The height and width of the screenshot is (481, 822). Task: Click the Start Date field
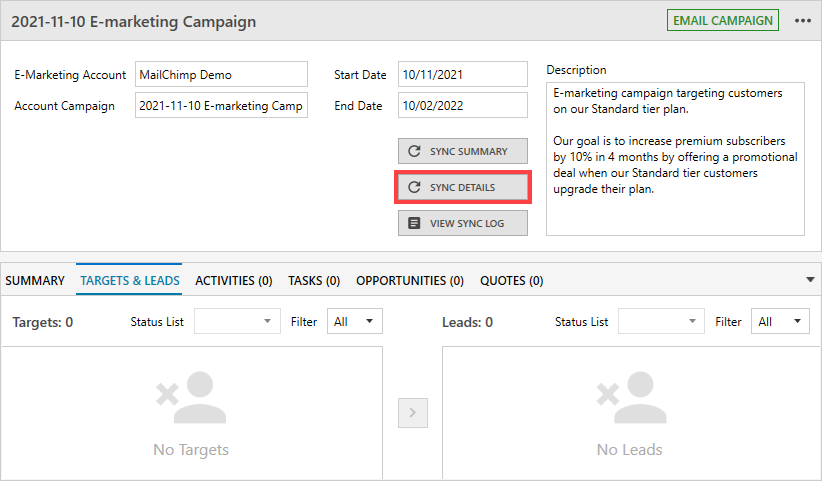click(x=462, y=75)
